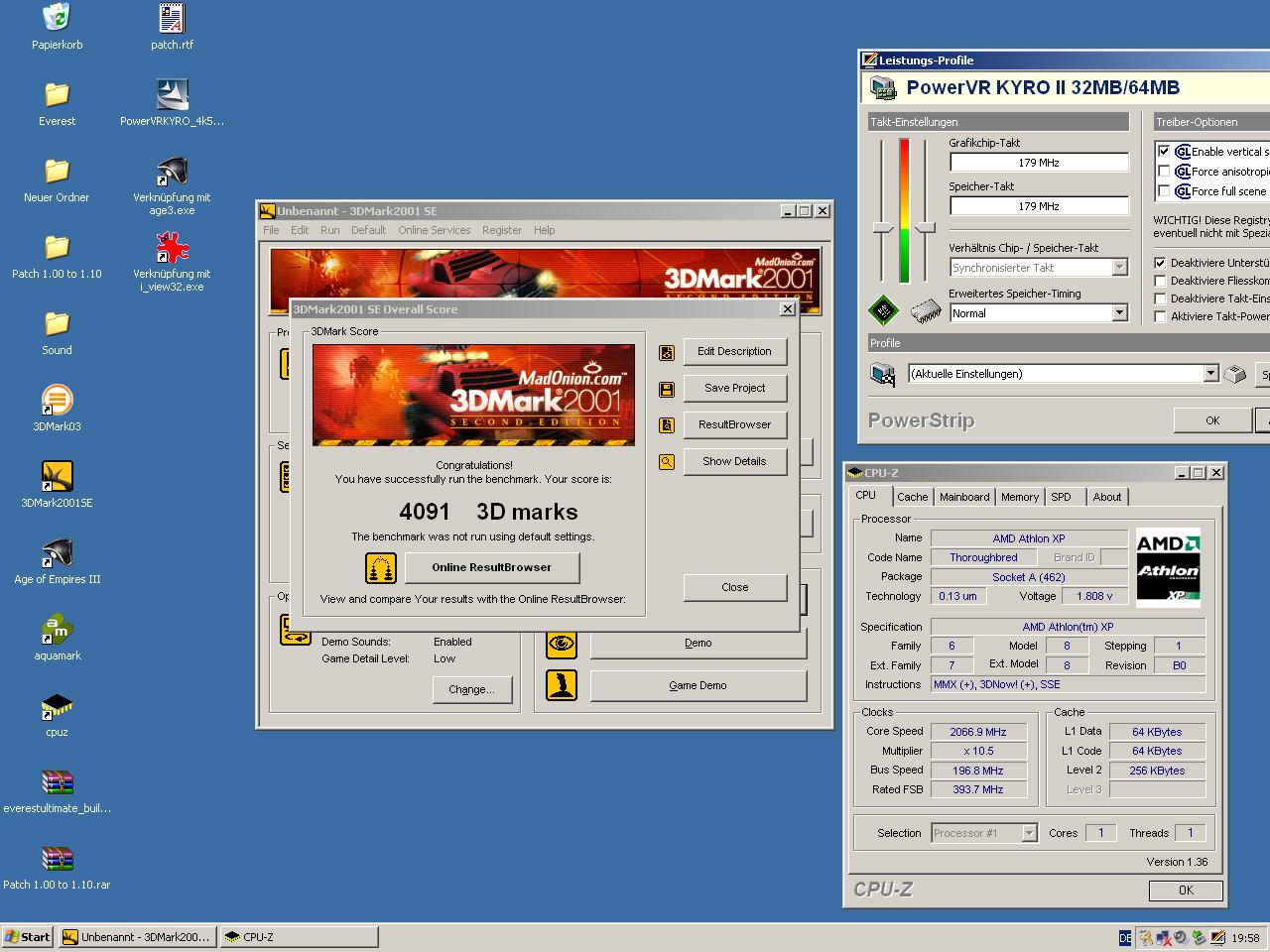
Task: Click the Game Demo joystick icon
Action: [x=562, y=685]
